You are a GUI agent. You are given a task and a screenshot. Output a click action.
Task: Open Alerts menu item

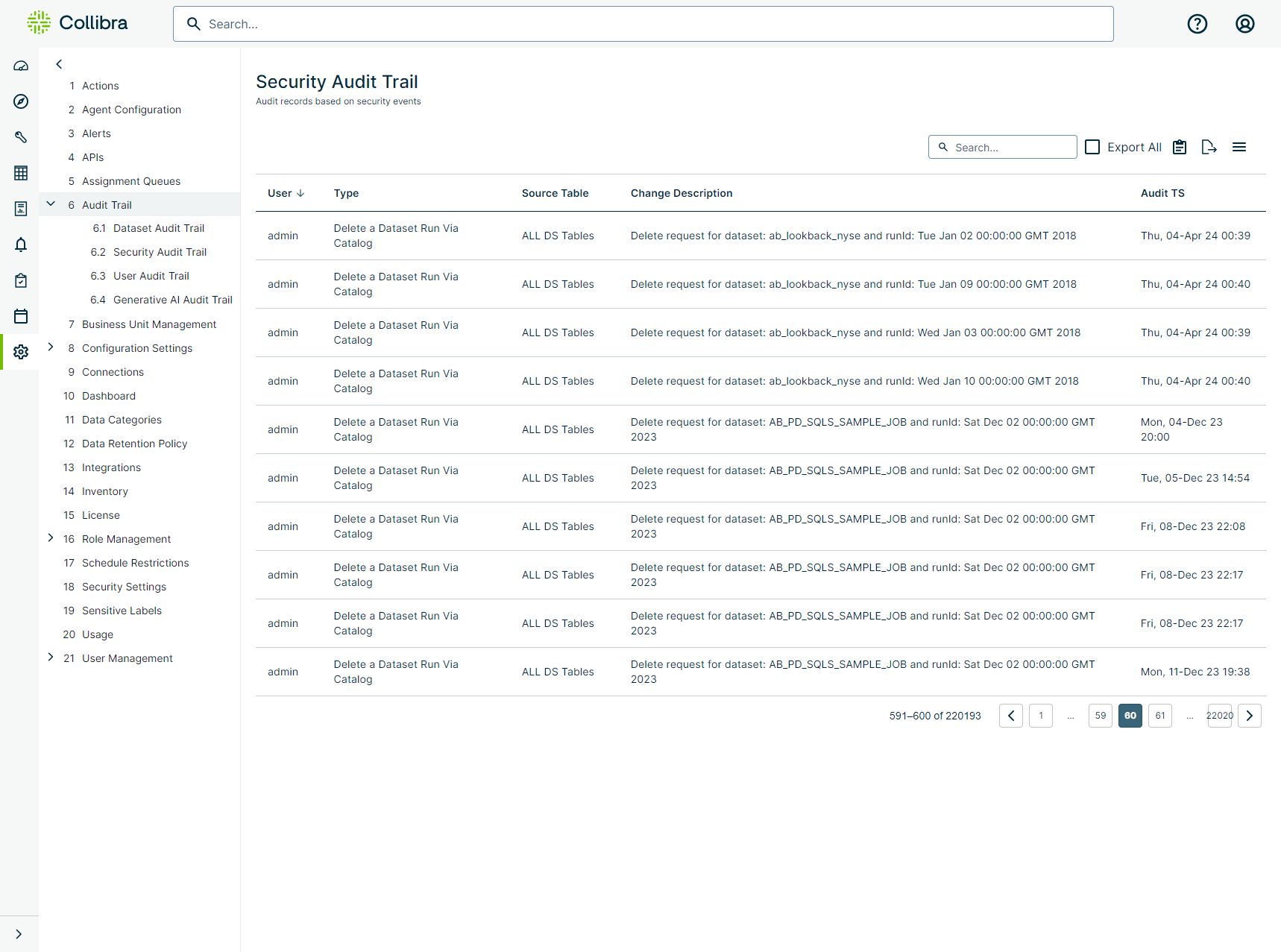[96, 133]
